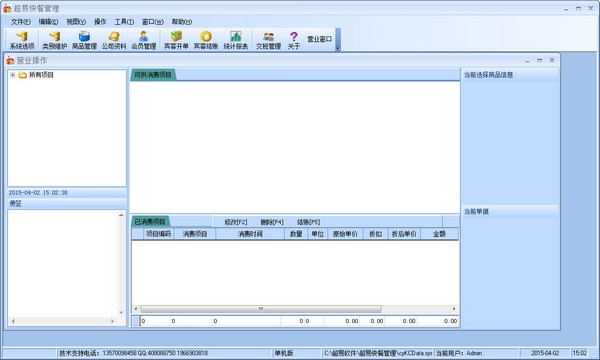Click 单位 column header
Viewport: 600px width, 360px height.
coord(317,234)
